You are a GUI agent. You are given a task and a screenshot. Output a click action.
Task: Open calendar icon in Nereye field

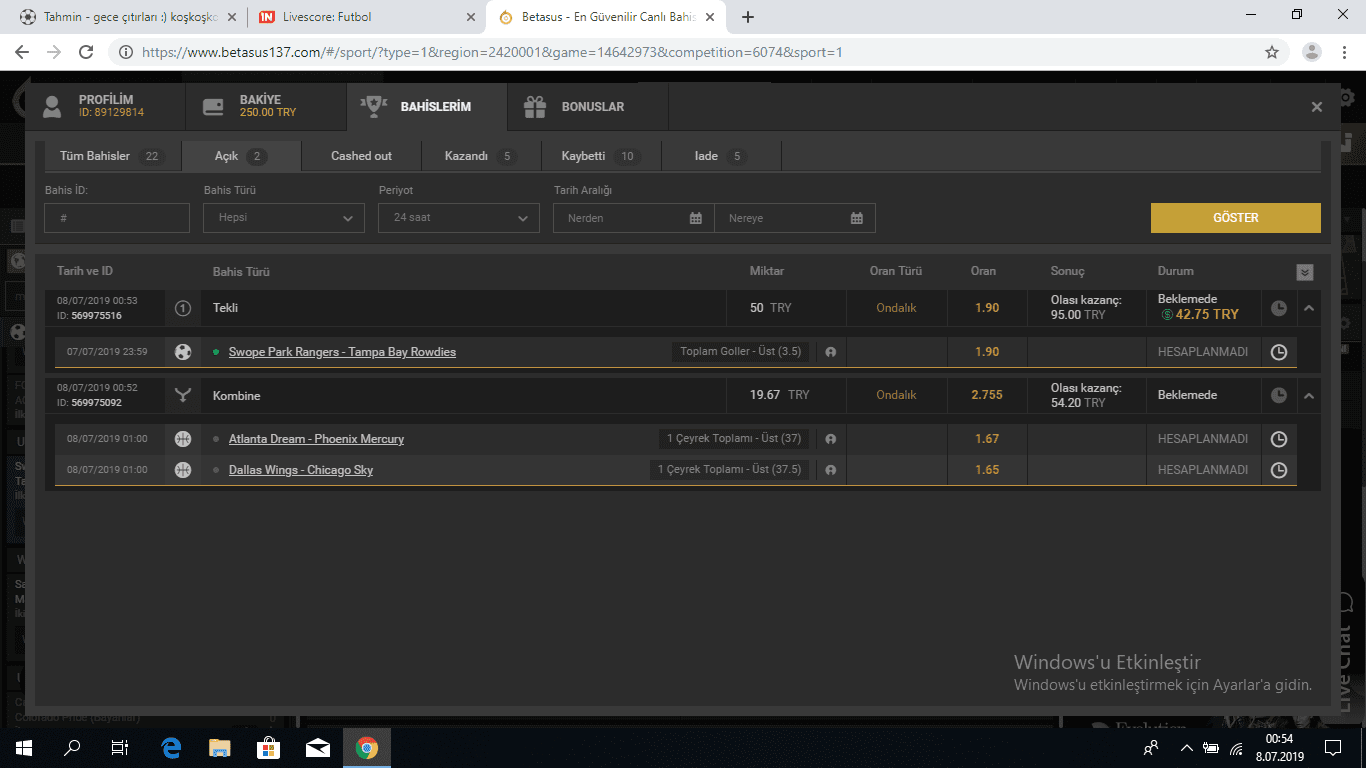[857, 218]
